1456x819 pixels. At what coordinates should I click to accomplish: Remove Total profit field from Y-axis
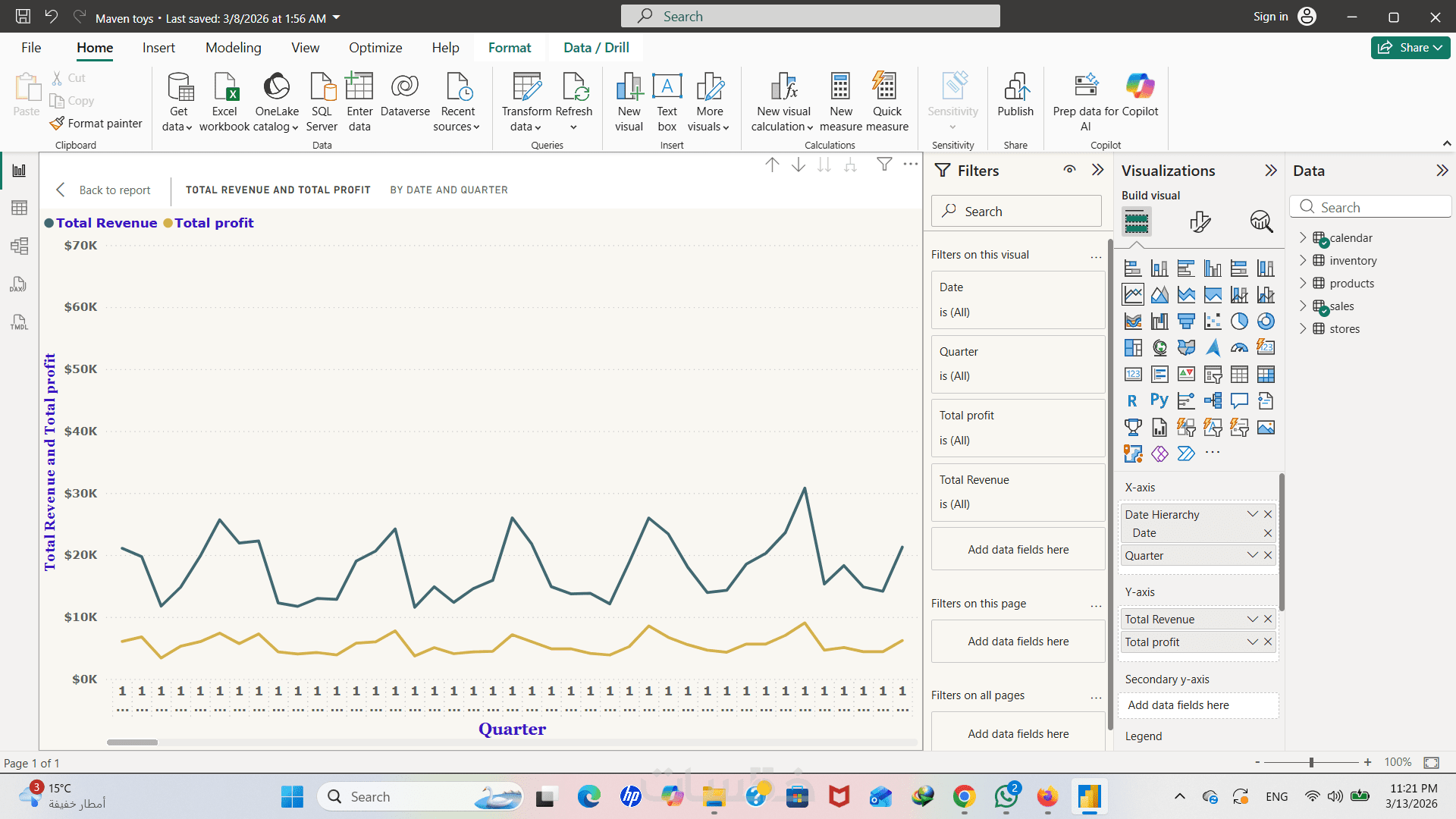coord(1268,642)
